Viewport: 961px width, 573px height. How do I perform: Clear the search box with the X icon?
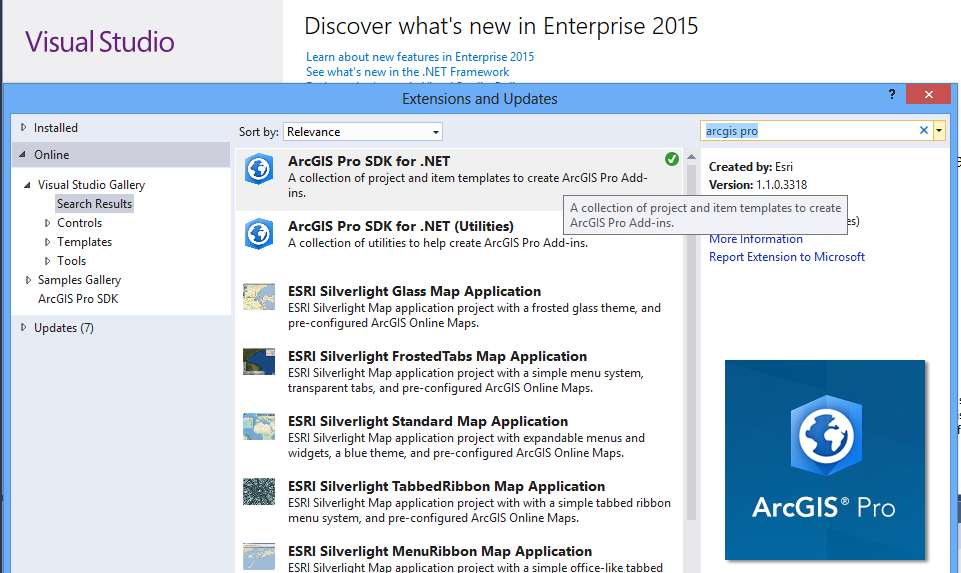pos(924,131)
